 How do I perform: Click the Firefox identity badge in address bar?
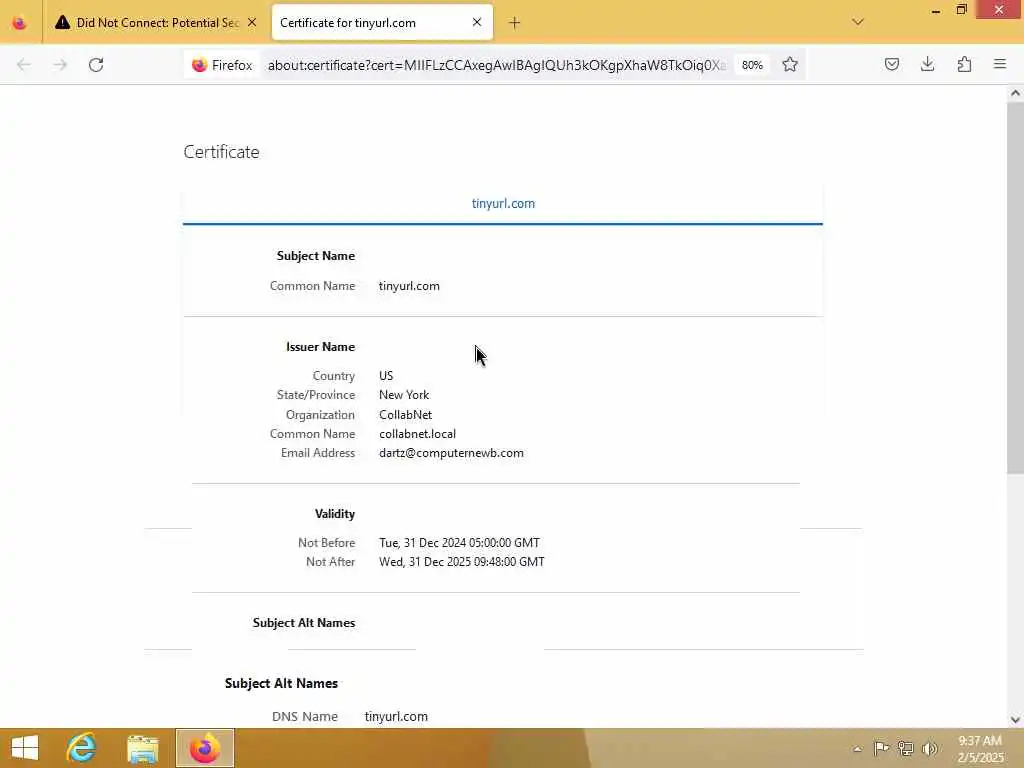[222, 65]
